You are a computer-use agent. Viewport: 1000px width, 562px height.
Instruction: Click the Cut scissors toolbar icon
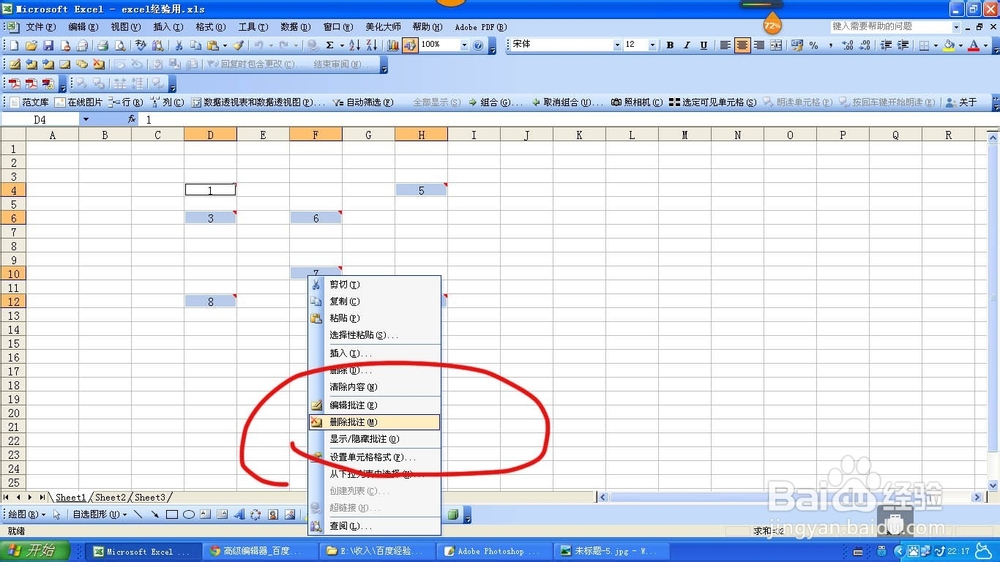179,45
